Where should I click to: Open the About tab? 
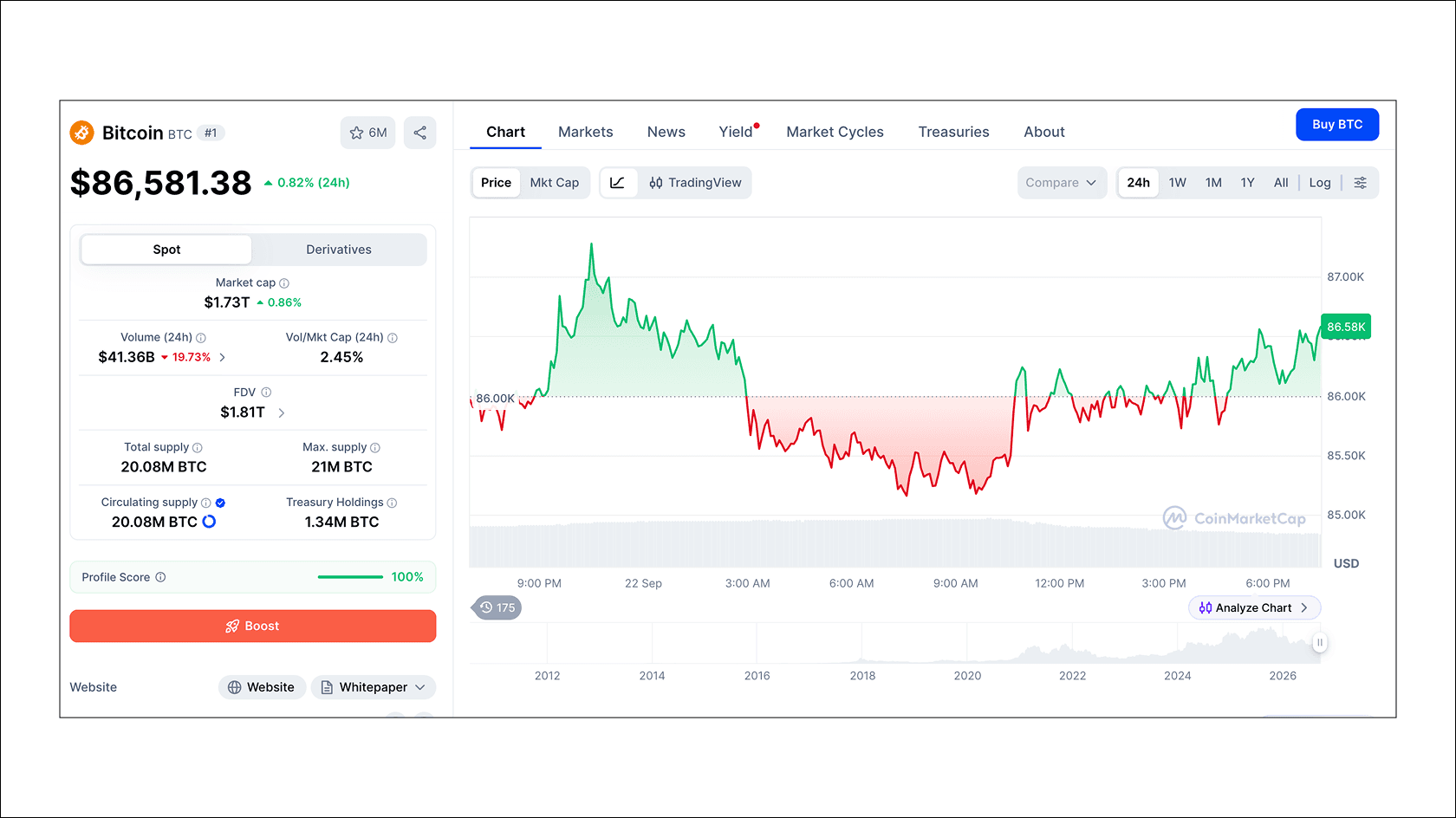click(1044, 132)
